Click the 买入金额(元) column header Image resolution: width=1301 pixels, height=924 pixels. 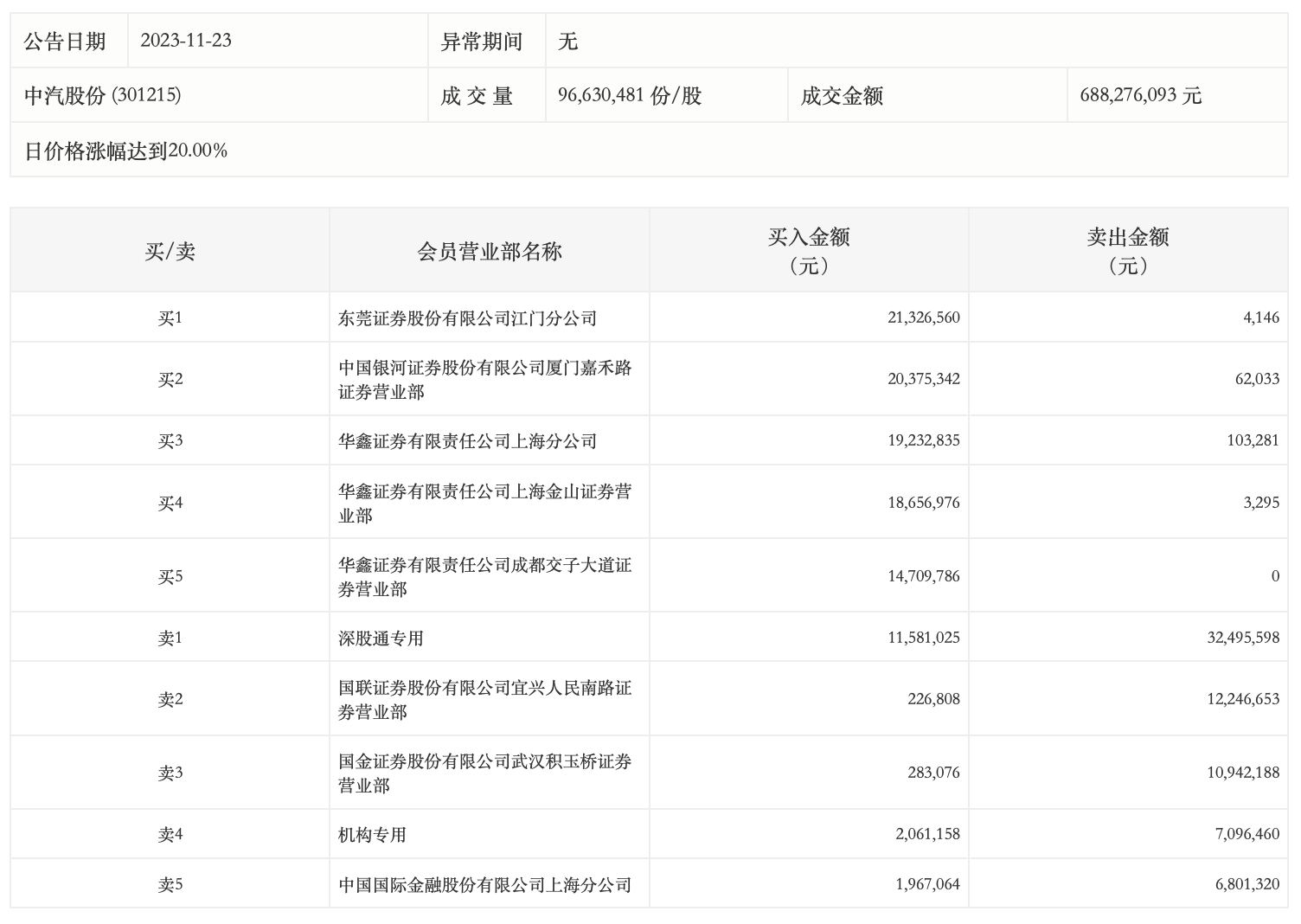click(x=808, y=250)
